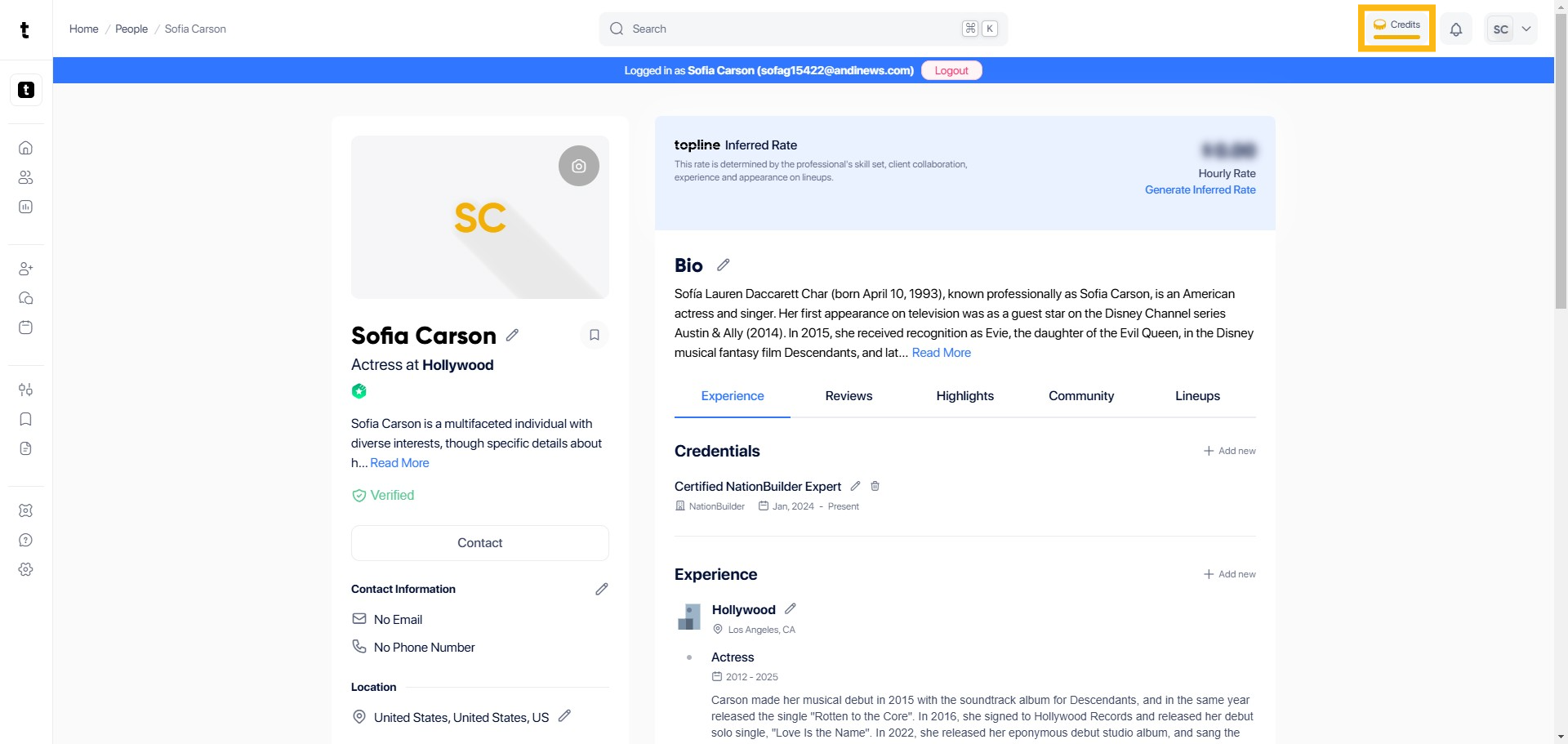The width and height of the screenshot is (1568, 744).
Task: Click the pencil icon beside Sofia Carson name
Action: point(512,335)
